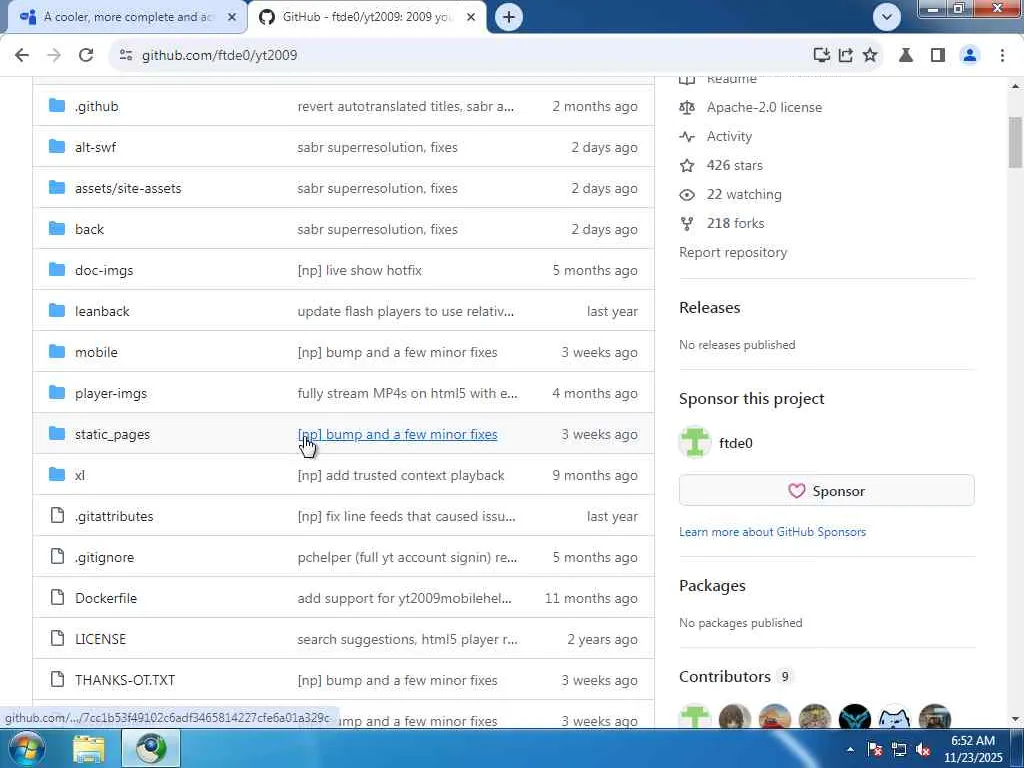Click the file icon beside Dockerfile
Screen dimensions: 1024x768
pos(57,598)
